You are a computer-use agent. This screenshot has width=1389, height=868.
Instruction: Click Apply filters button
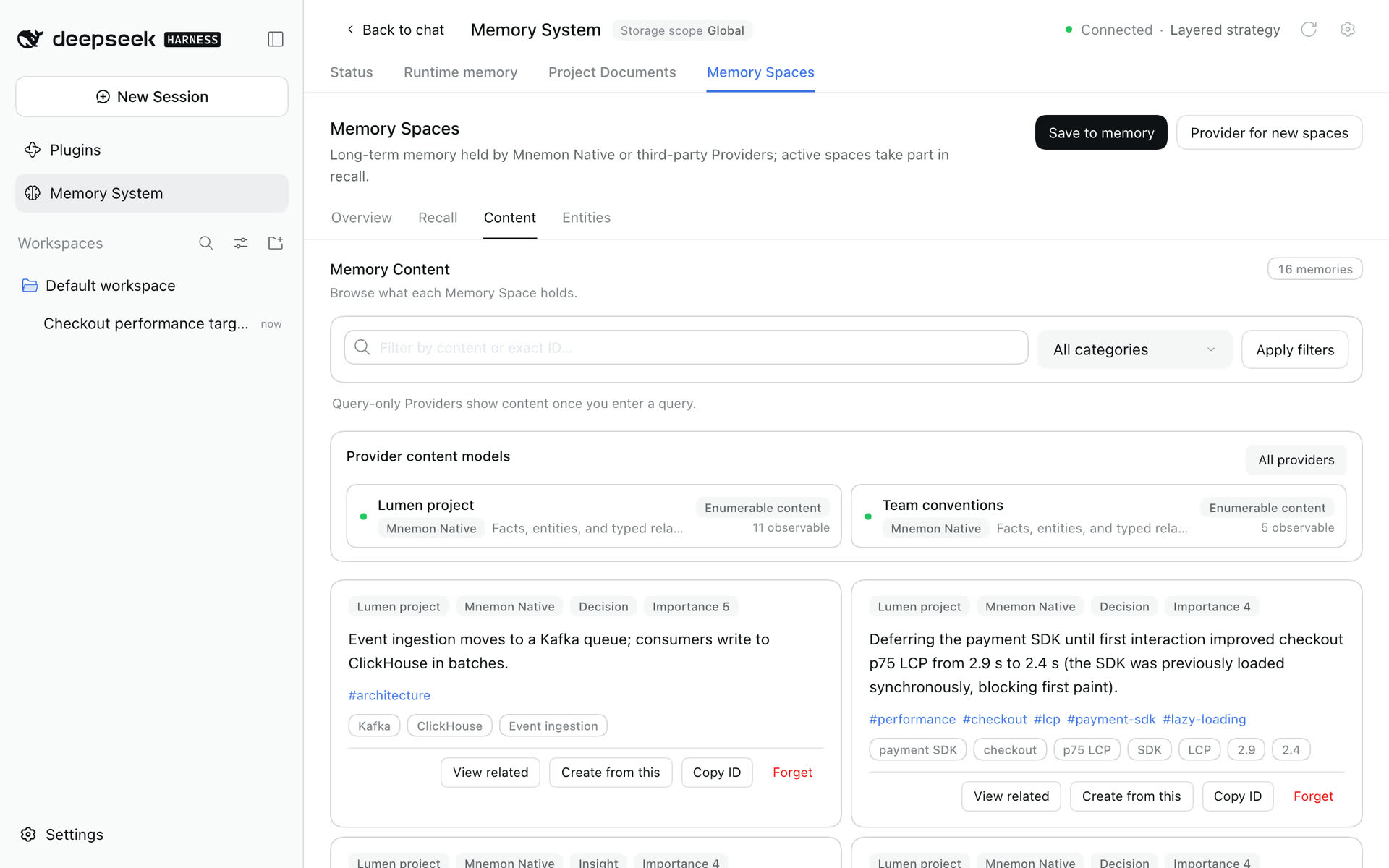pos(1295,350)
